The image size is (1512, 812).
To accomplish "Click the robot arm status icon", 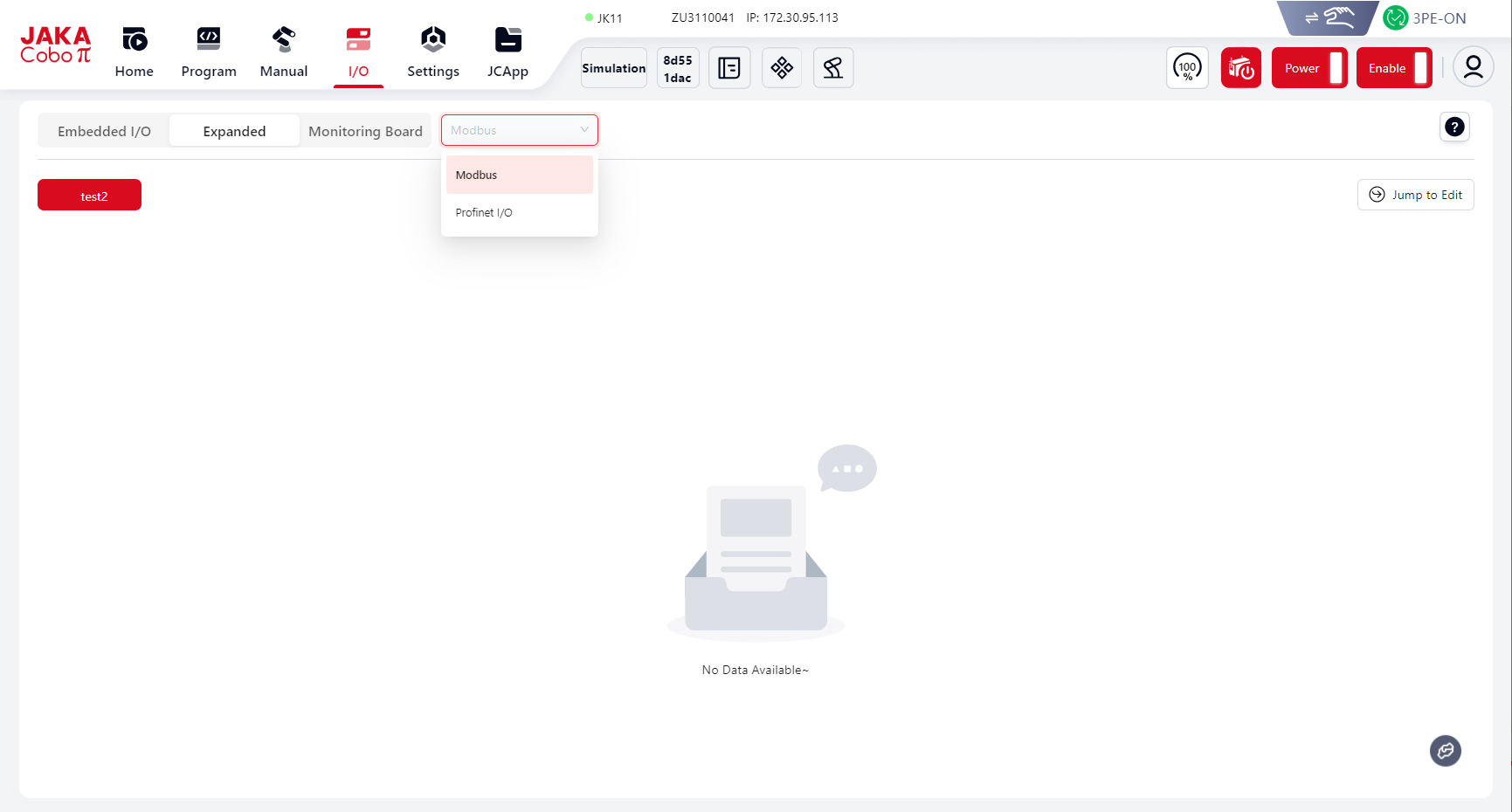I will pos(833,68).
